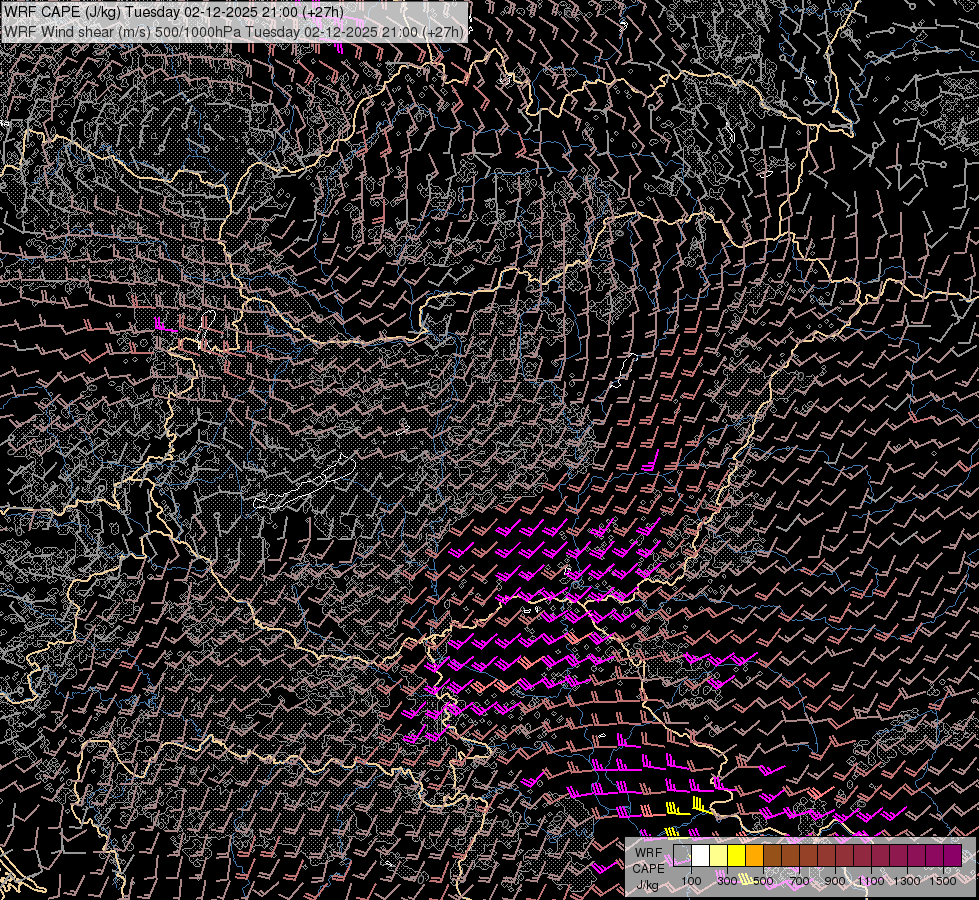Select the 500 tick label in legend
Viewport: 979px width, 900px height.
click(764, 881)
